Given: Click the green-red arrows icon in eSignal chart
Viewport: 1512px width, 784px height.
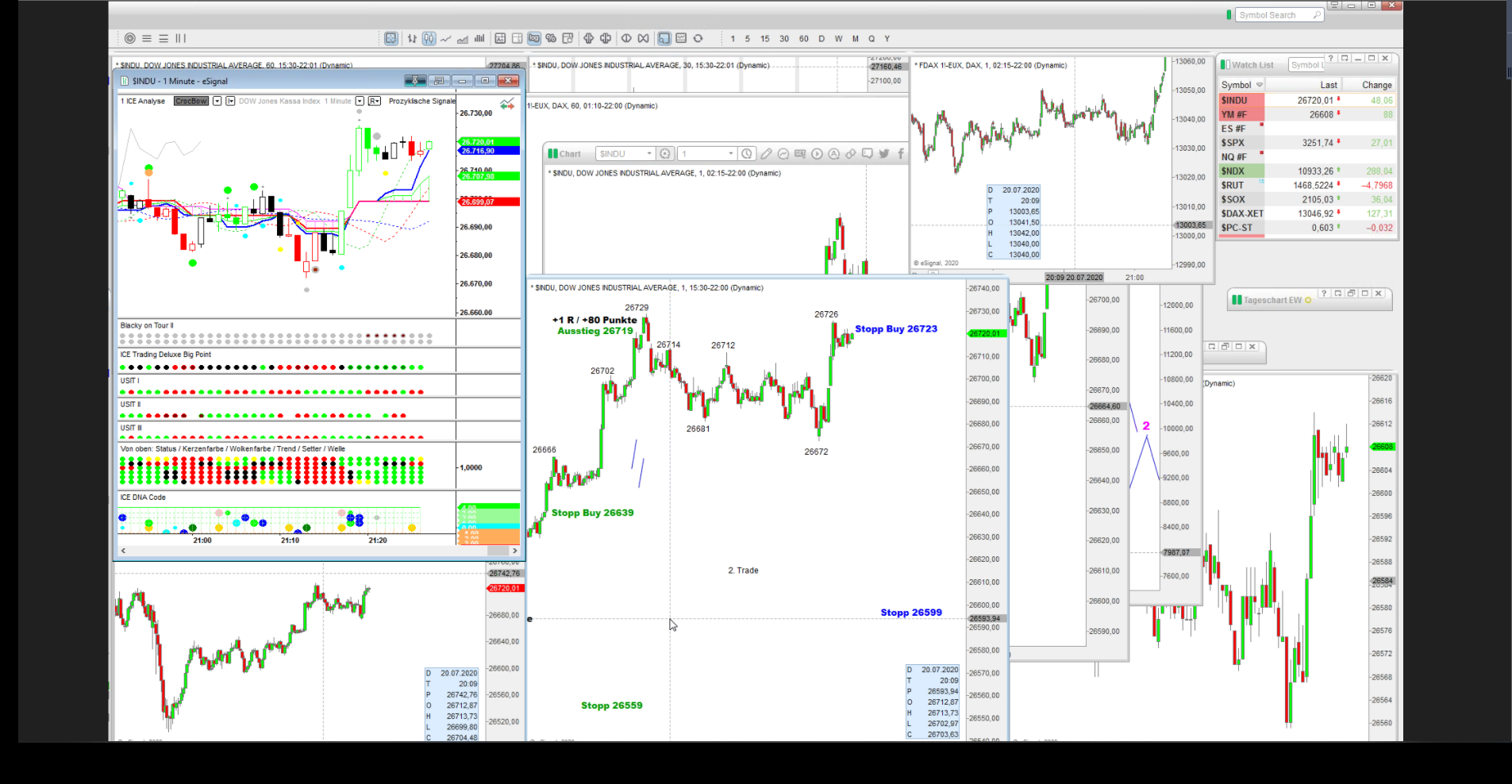Looking at the screenshot, I should tap(507, 104).
